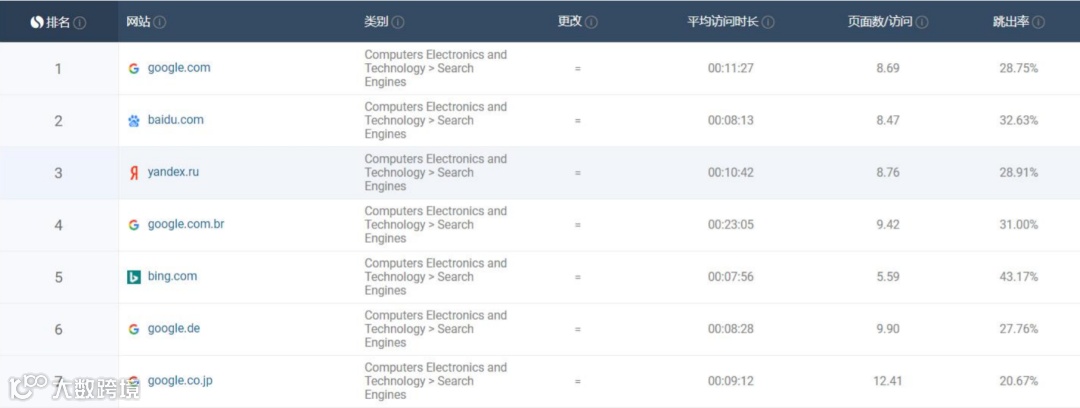Click rank number 5

(x=59, y=278)
